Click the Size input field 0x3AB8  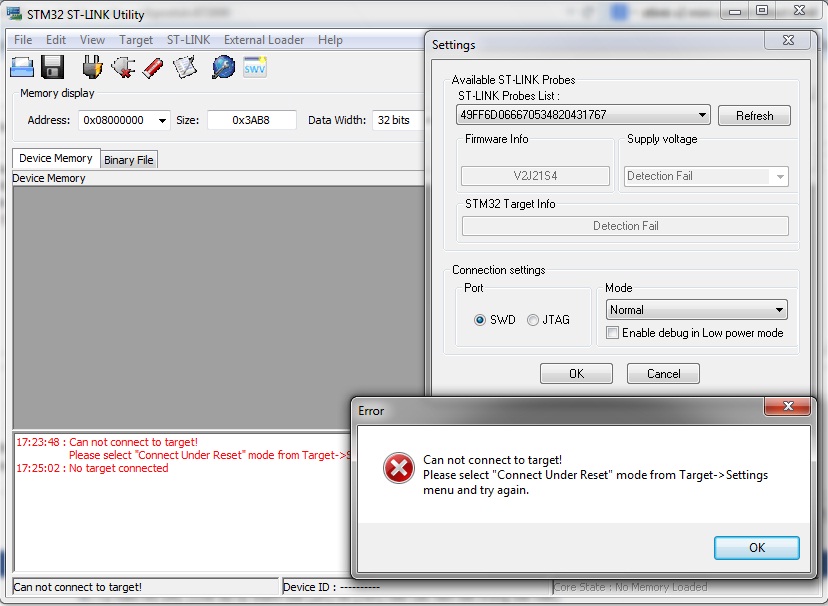click(x=251, y=120)
